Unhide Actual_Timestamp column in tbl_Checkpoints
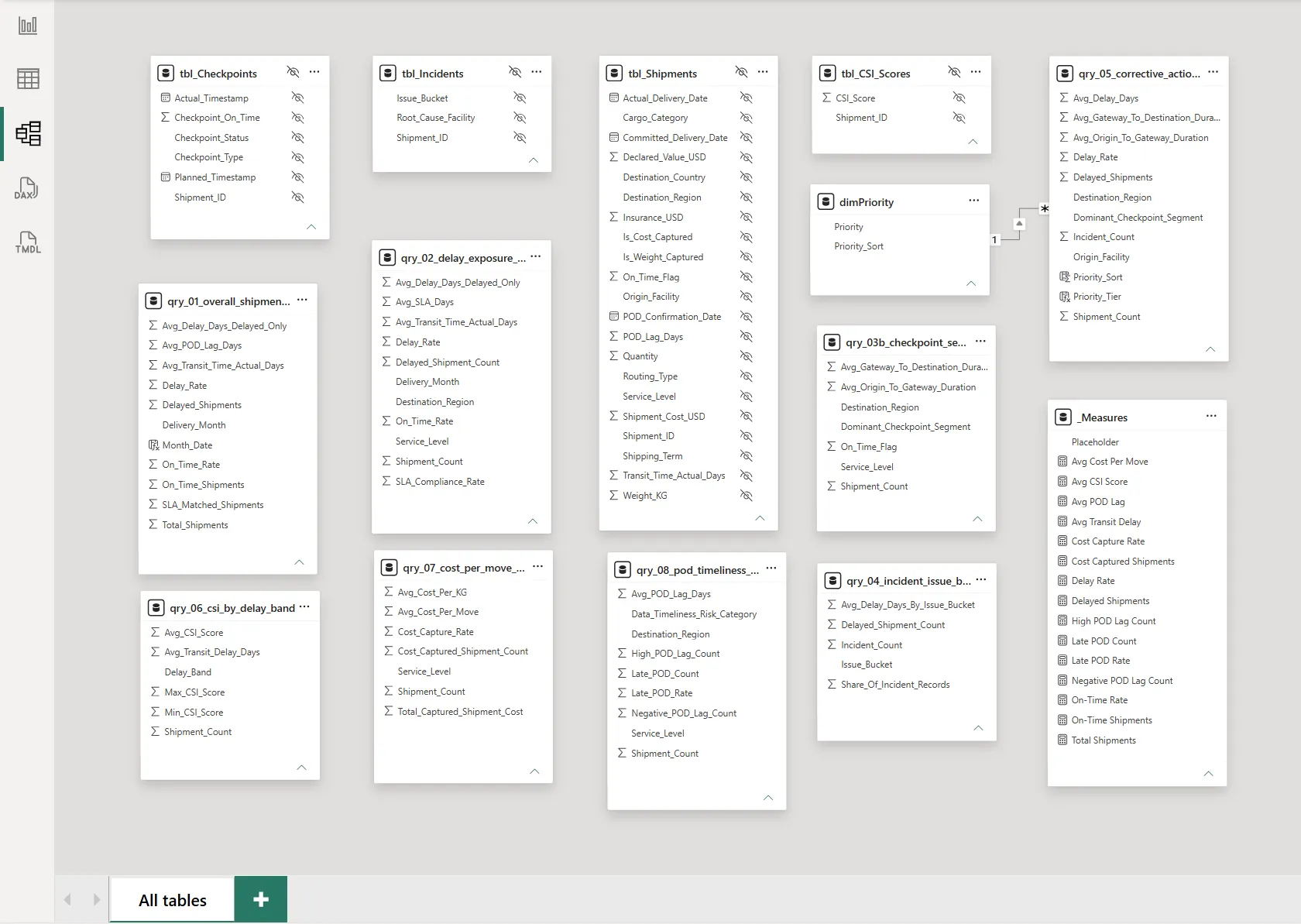This screenshot has height=924, width=1301. click(297, 98)
